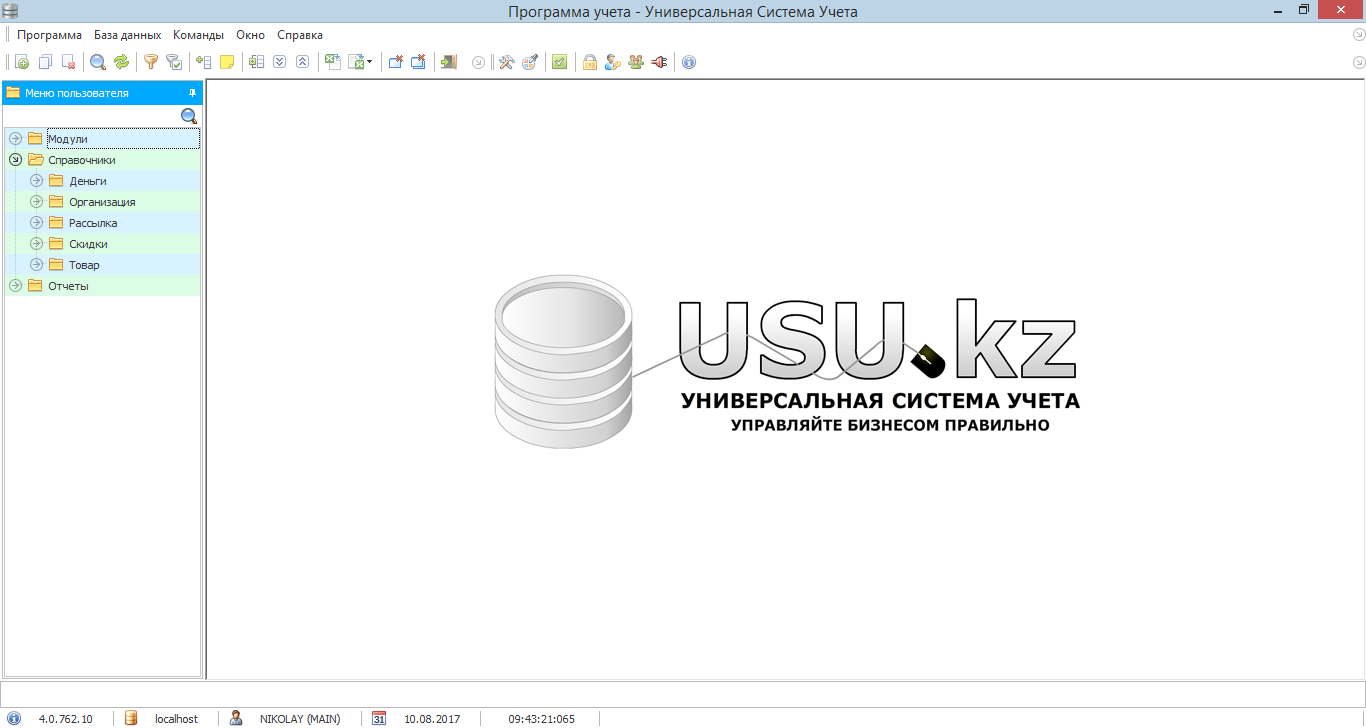Viewport: 1366px width, 728px height.
Task: Select the Рассылка folder label
Action: click(93, 223)
